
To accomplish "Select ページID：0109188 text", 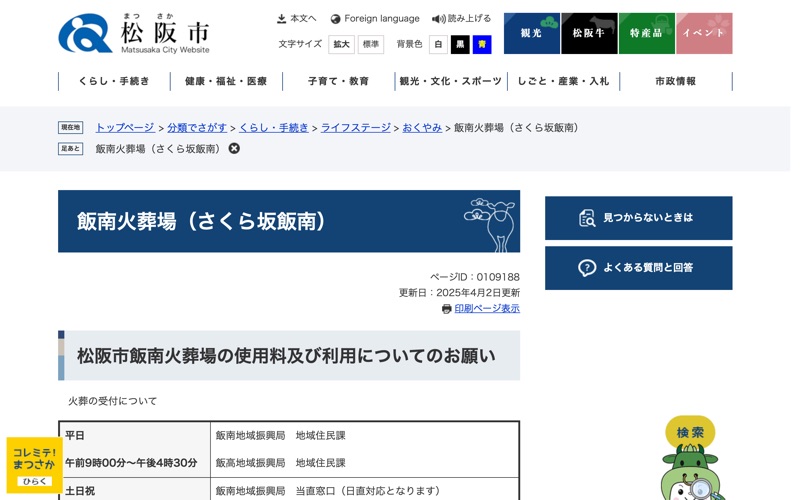I will pyautogui.click(x=474, y=277).
